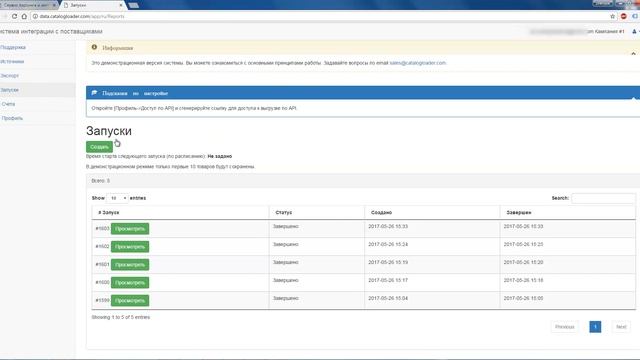Close the Запуски browser tab
Viewport: 640px width, 360px height.
(x=121, y=5)
